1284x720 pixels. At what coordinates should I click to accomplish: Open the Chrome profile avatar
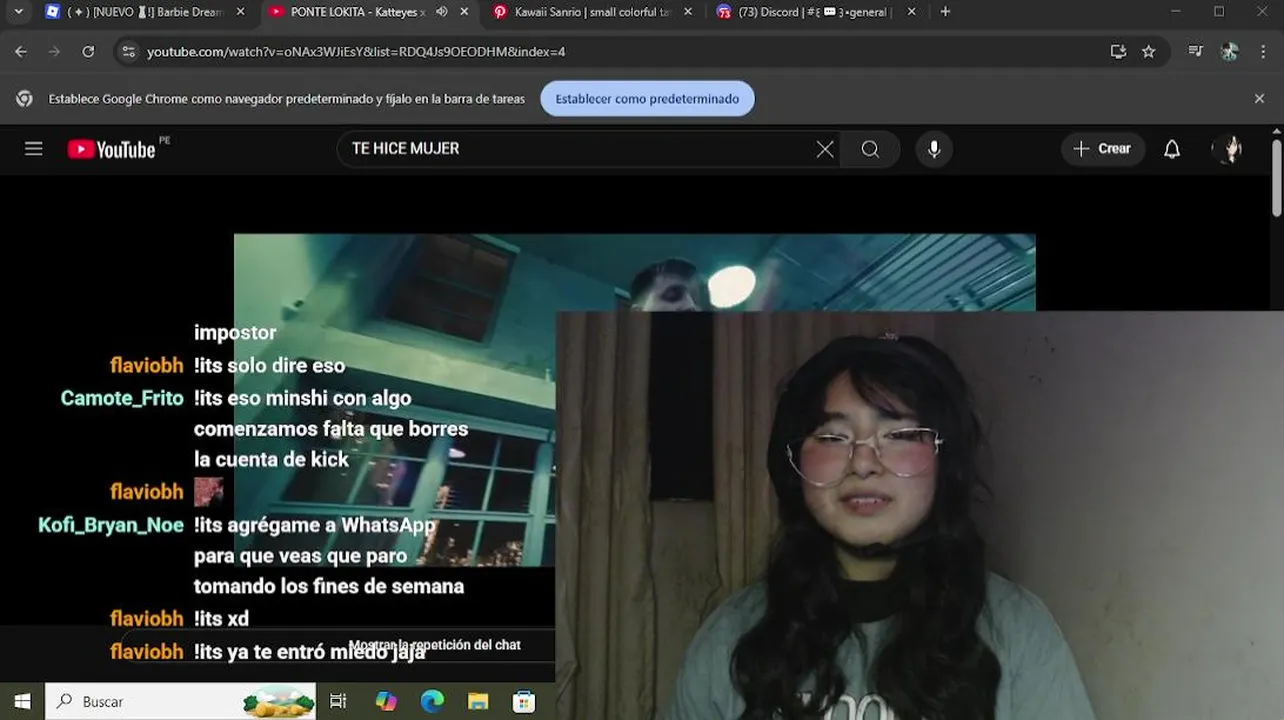coord(1229,52)
